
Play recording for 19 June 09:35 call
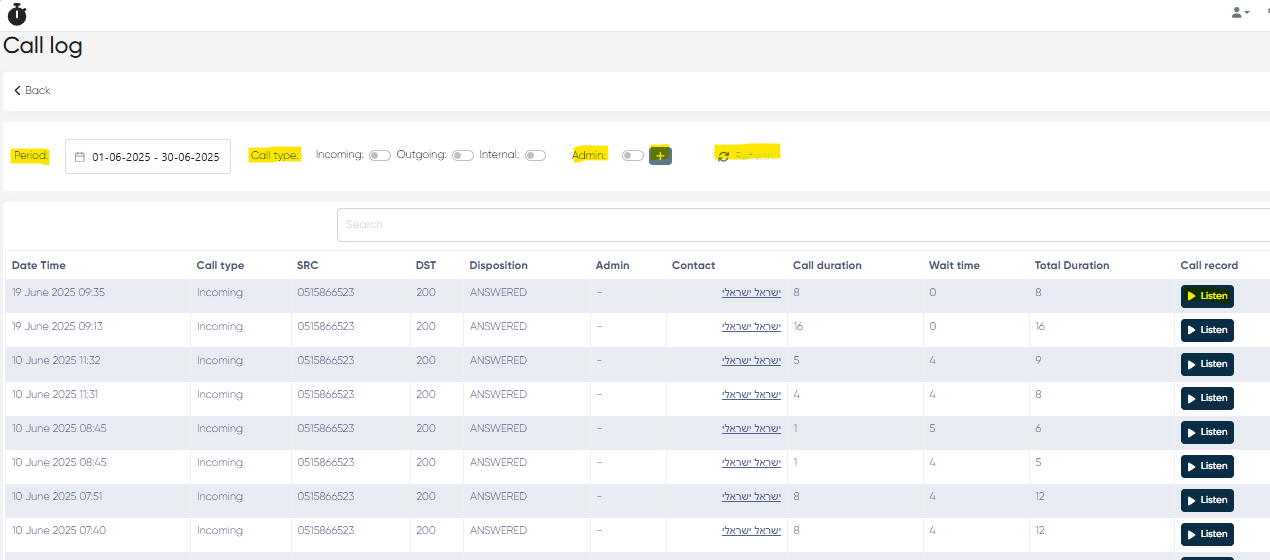coord(1206,296)
